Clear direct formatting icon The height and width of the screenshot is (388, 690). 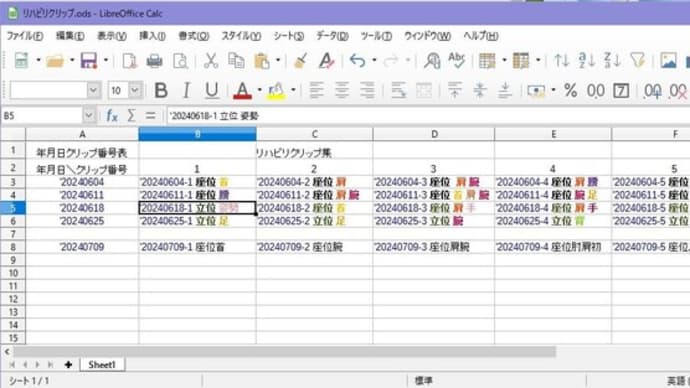pyautogui.click(x=327, y=61)
